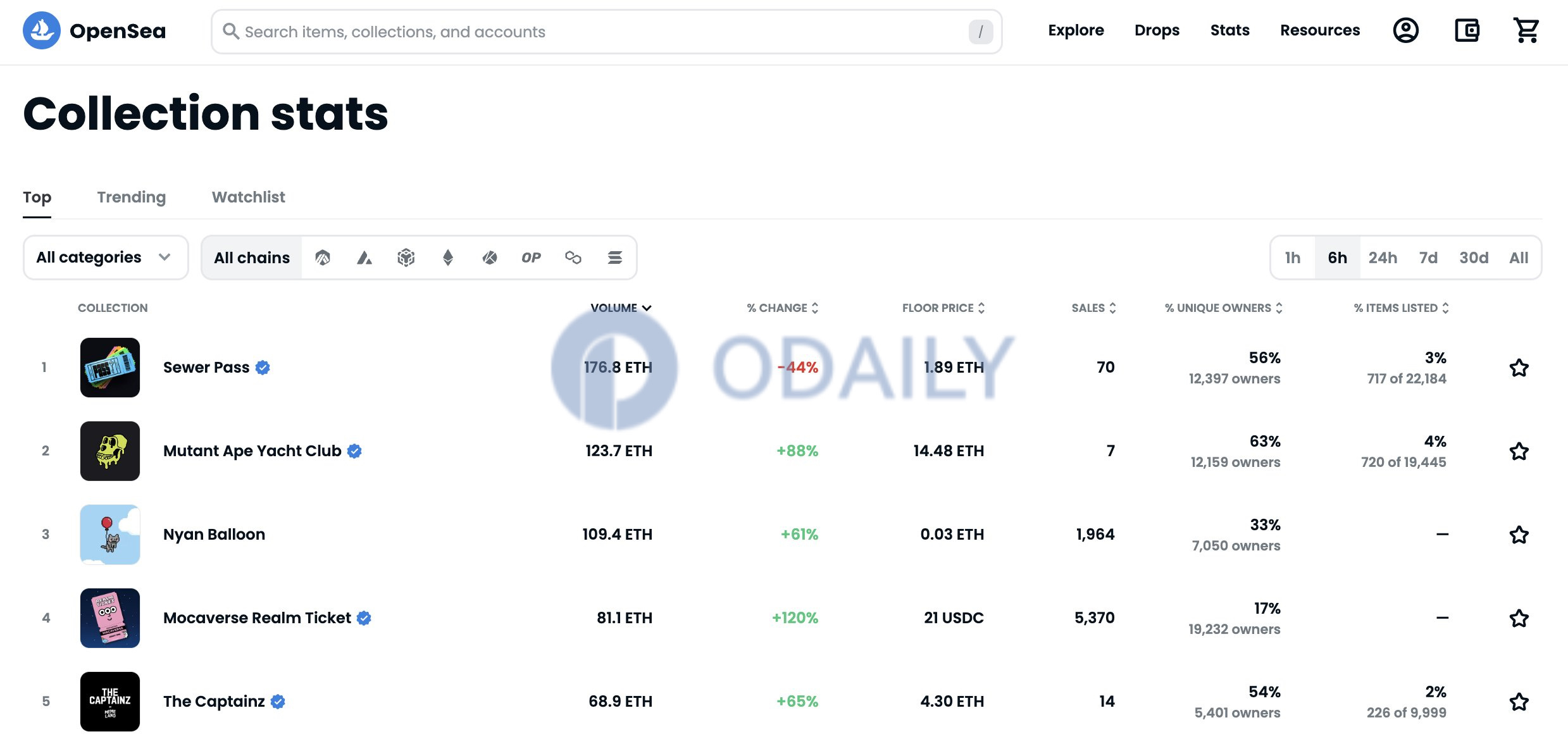This screenshot has width=1568, height=739.
Task: Select the 24h time range
Action: click(x=1383, y=258)
